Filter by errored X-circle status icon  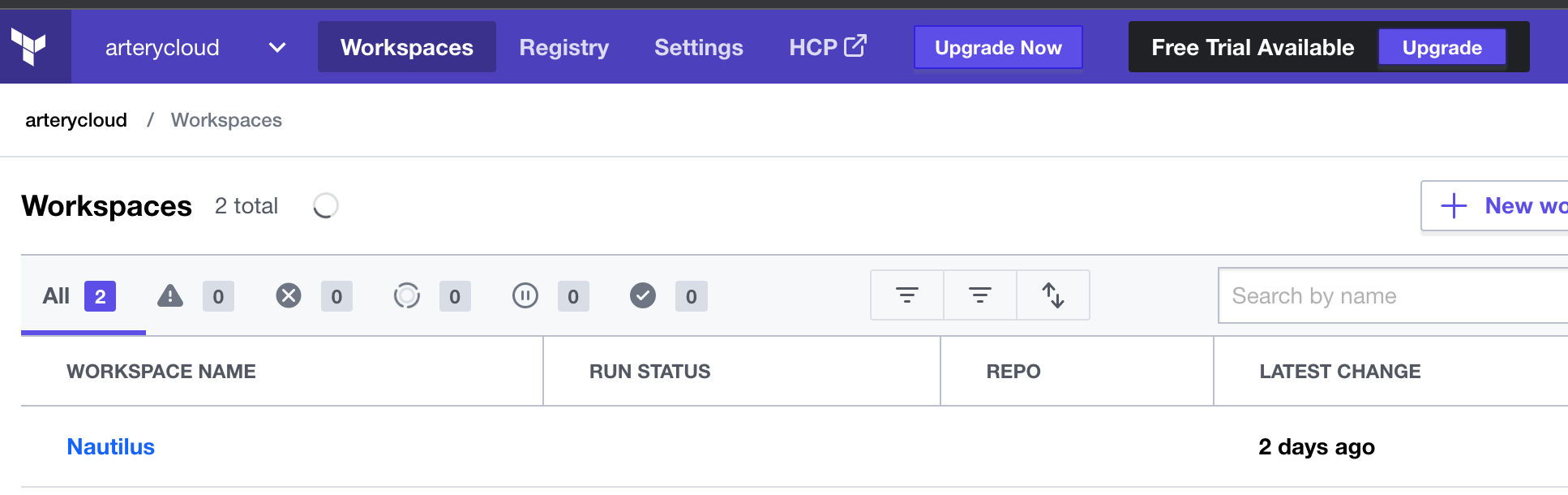[x=289, y=296]
